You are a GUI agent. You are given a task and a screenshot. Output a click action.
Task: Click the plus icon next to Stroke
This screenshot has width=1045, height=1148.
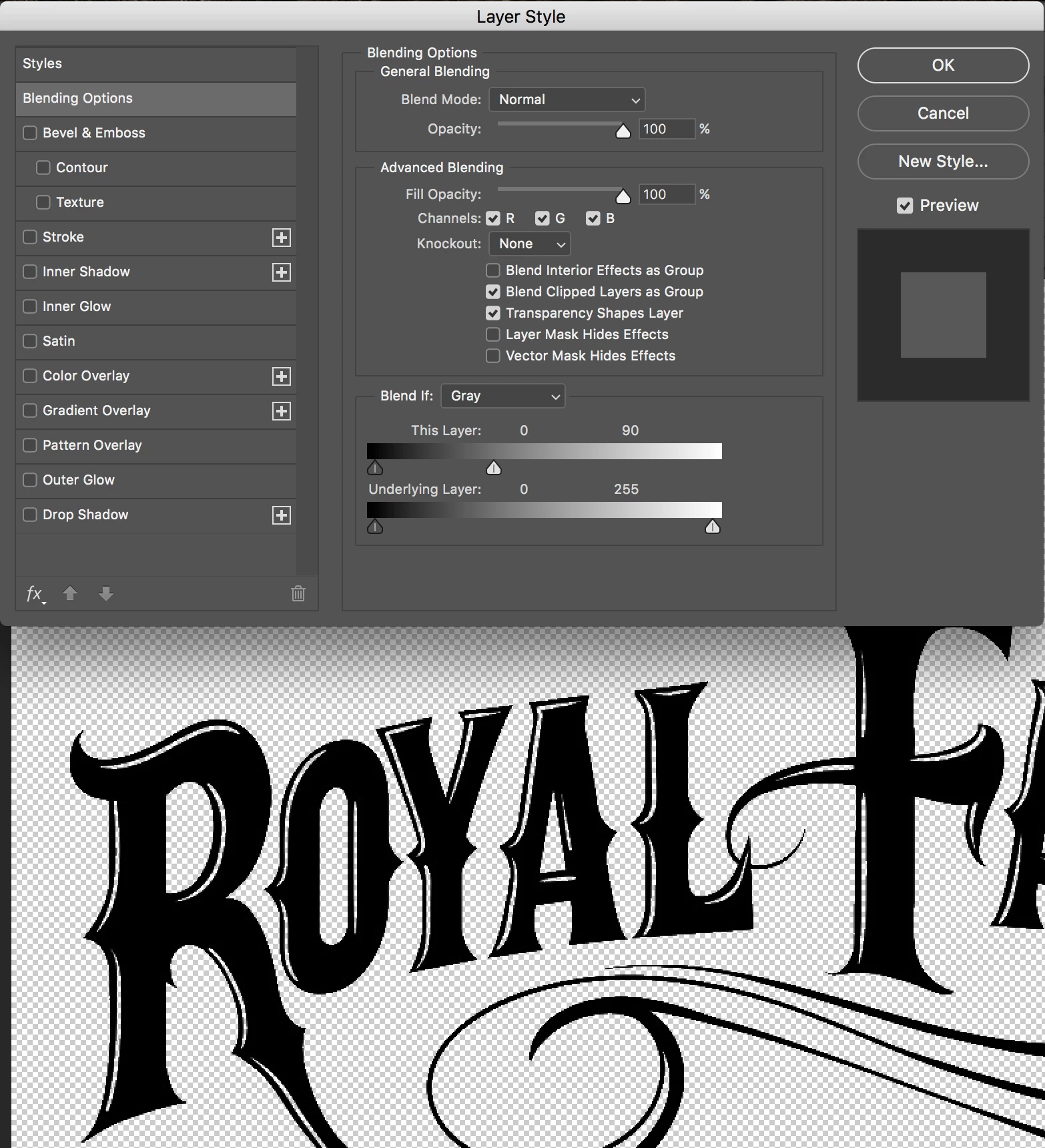[282, 238]
